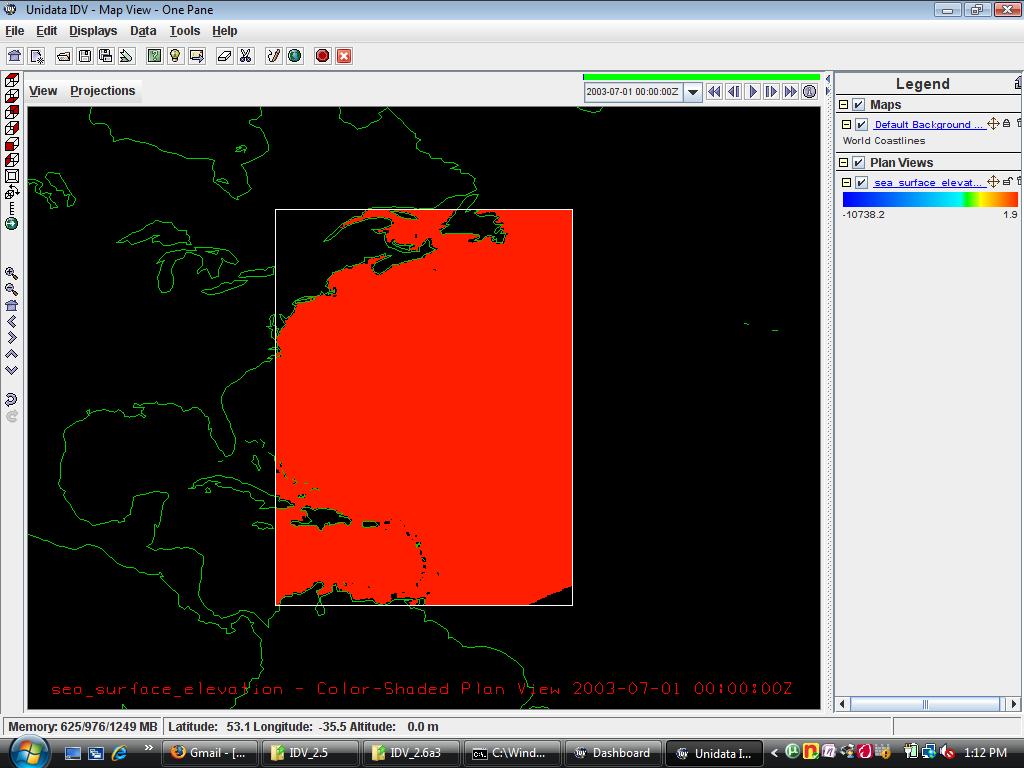Click the light bulb icon in the toolbar
The height and width of the screenshot is (768, 1024).
point(175,56)
